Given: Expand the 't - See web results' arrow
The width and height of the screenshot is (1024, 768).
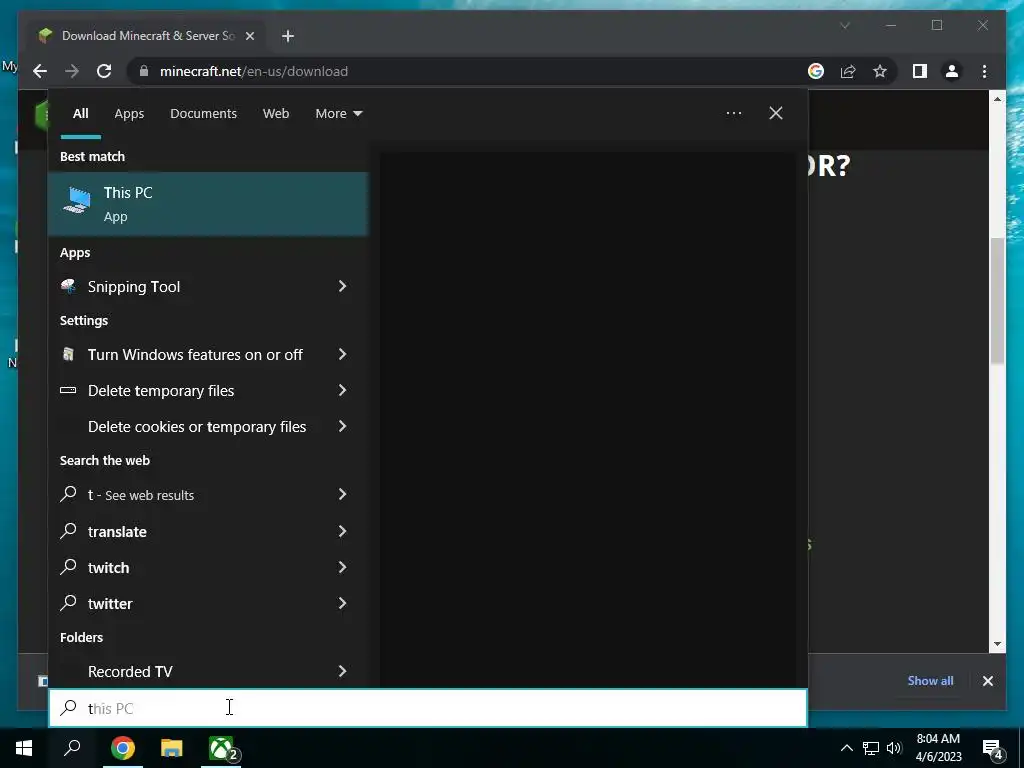Looking at the screenshot, I should pyautogui.click(x=342, y=494).
